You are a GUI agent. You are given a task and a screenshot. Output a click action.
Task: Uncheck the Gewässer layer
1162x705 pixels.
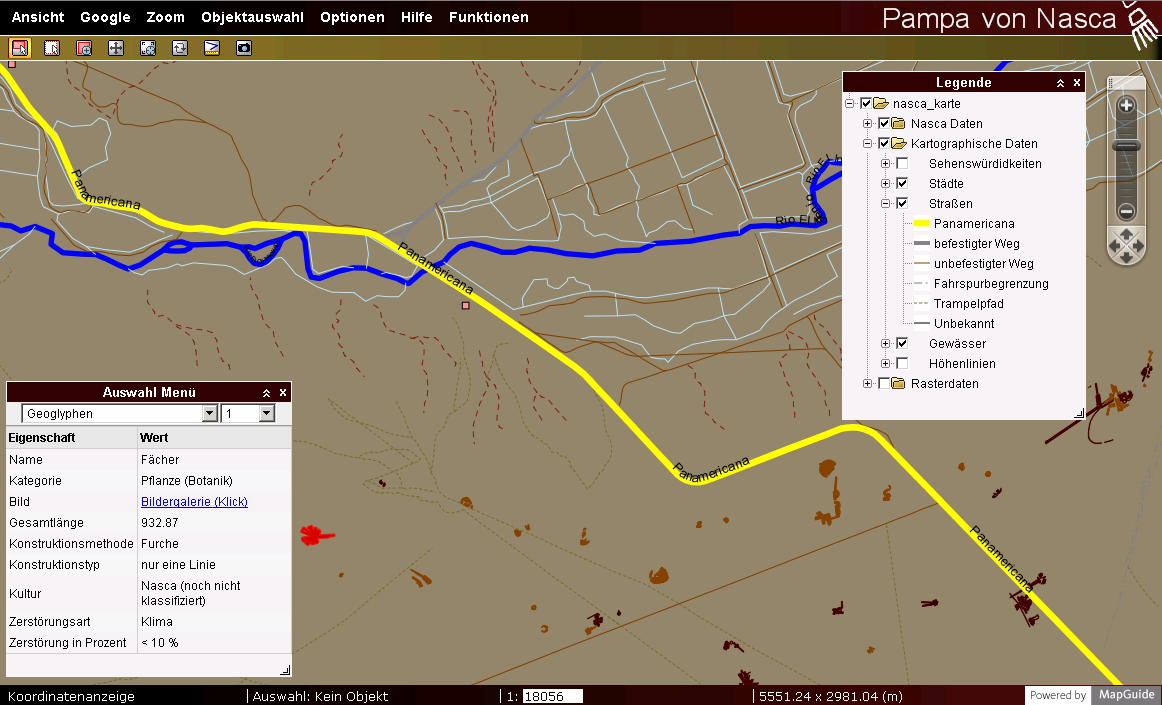pos(902,344)
